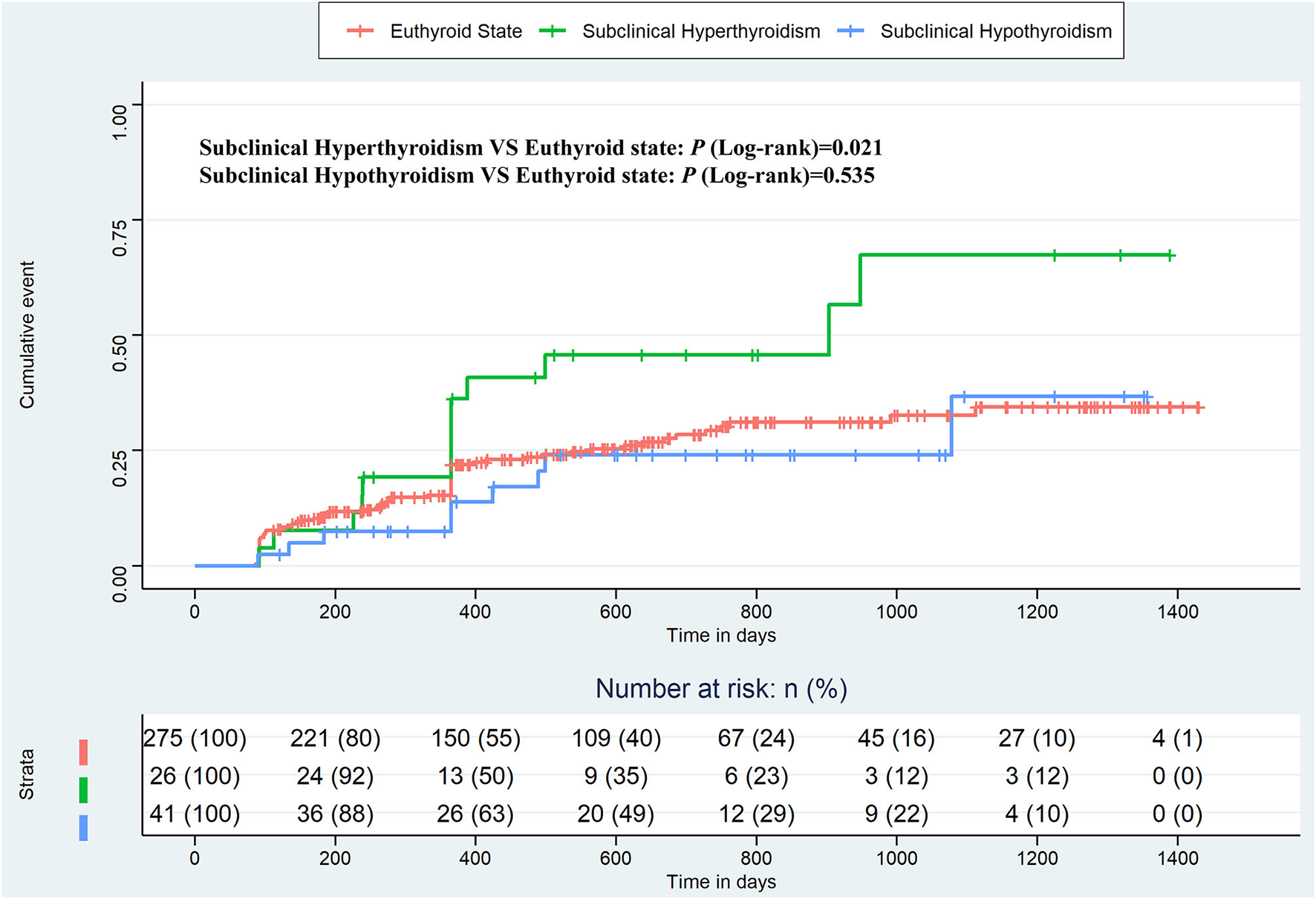Select the '109 (40)' risk table value
The image size is (1316, 899).
coord(616,738)
